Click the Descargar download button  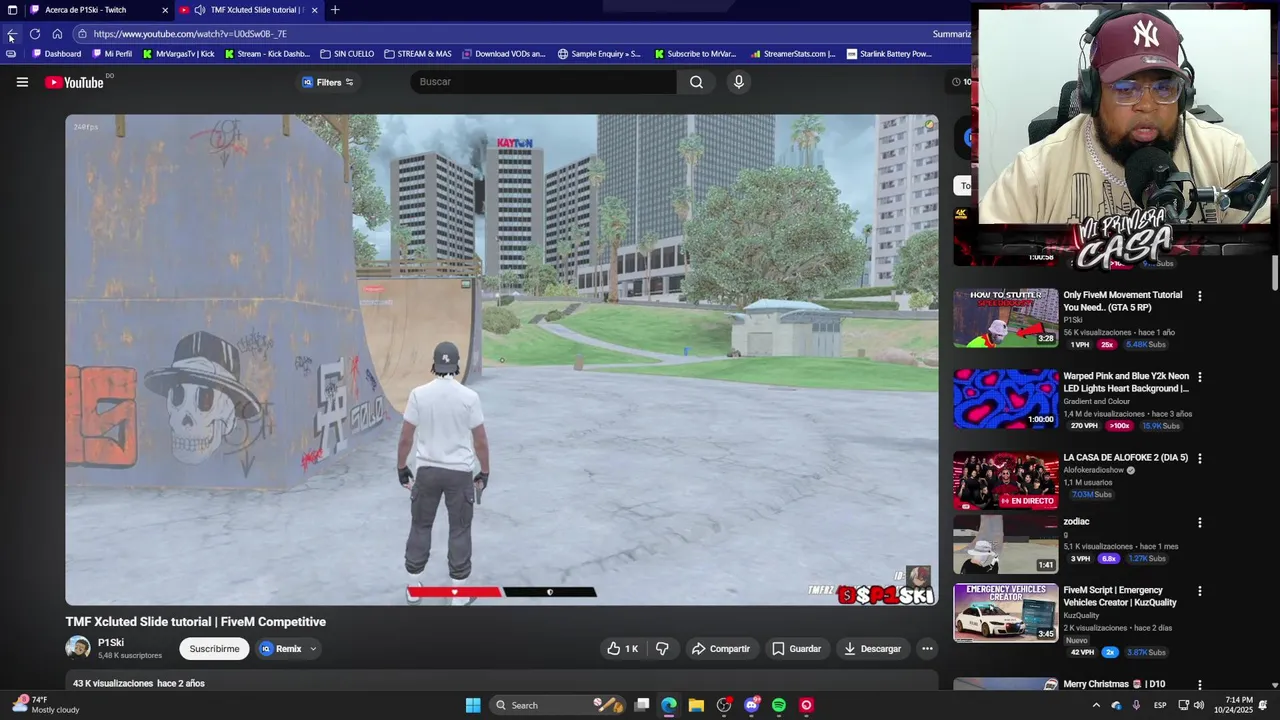[872, 649]
